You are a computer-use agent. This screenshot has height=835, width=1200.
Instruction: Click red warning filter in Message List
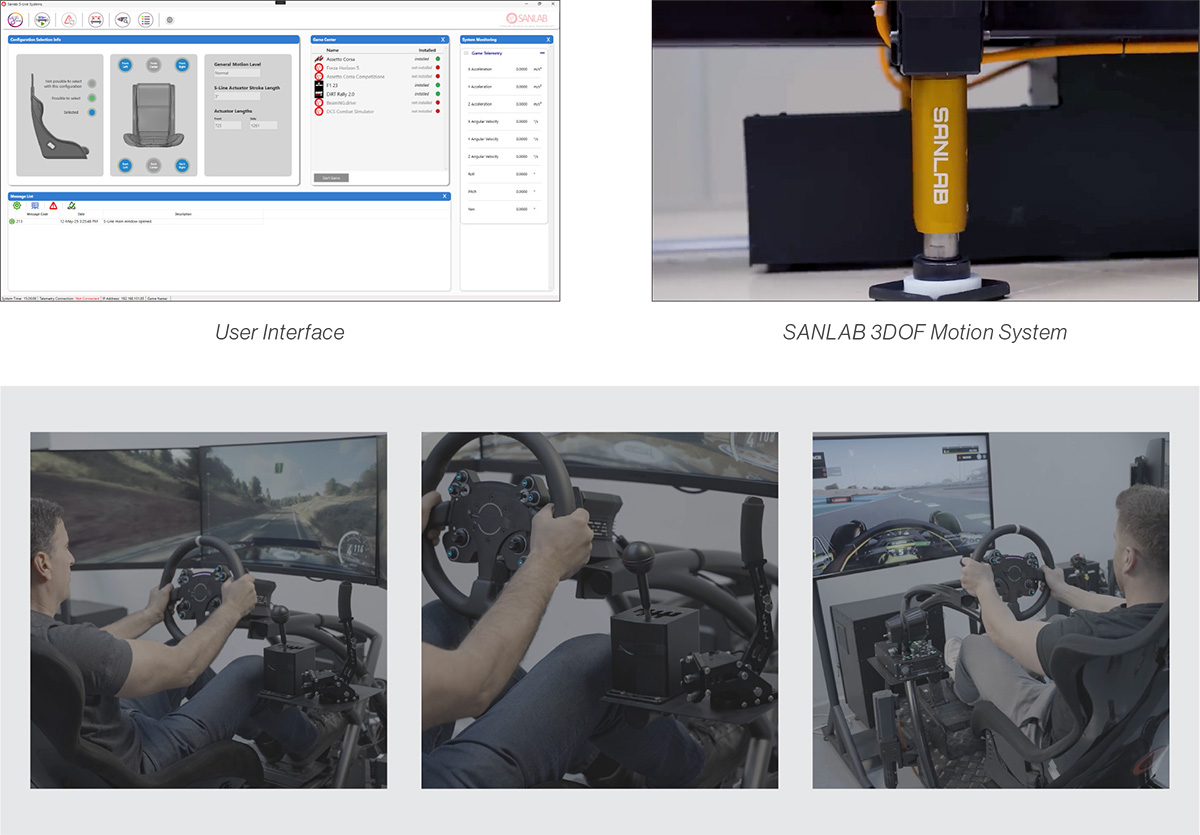tap(53, 205)
